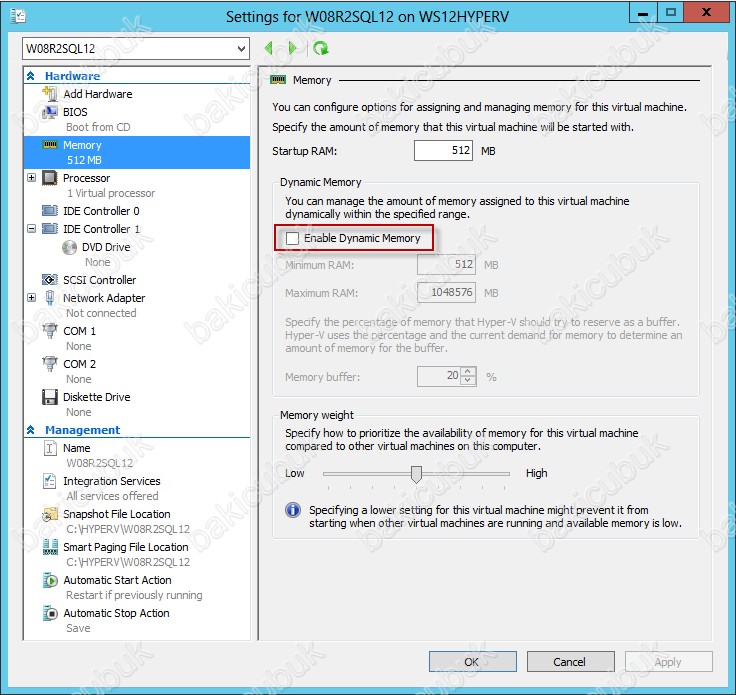Select the COM 1 tree item
The image size is (736, 695).
point(79,331)
